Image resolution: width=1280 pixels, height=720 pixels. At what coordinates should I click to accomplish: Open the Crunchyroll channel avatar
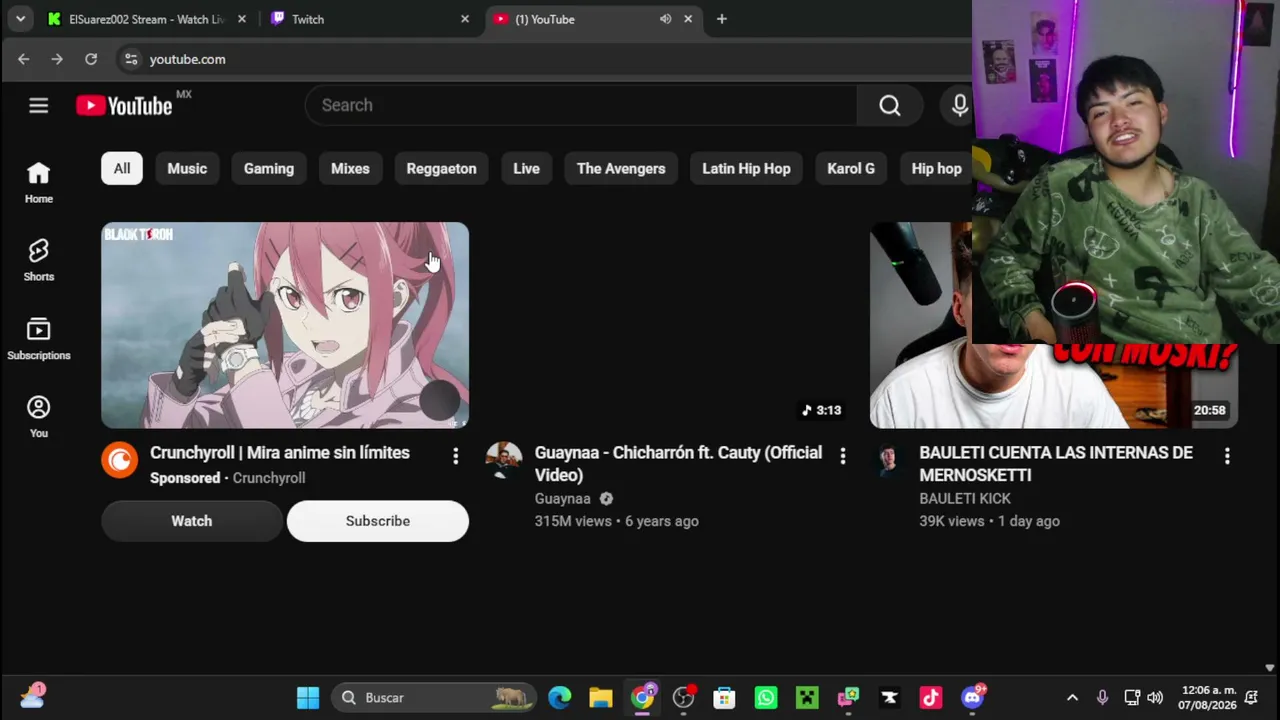[119, 460]
